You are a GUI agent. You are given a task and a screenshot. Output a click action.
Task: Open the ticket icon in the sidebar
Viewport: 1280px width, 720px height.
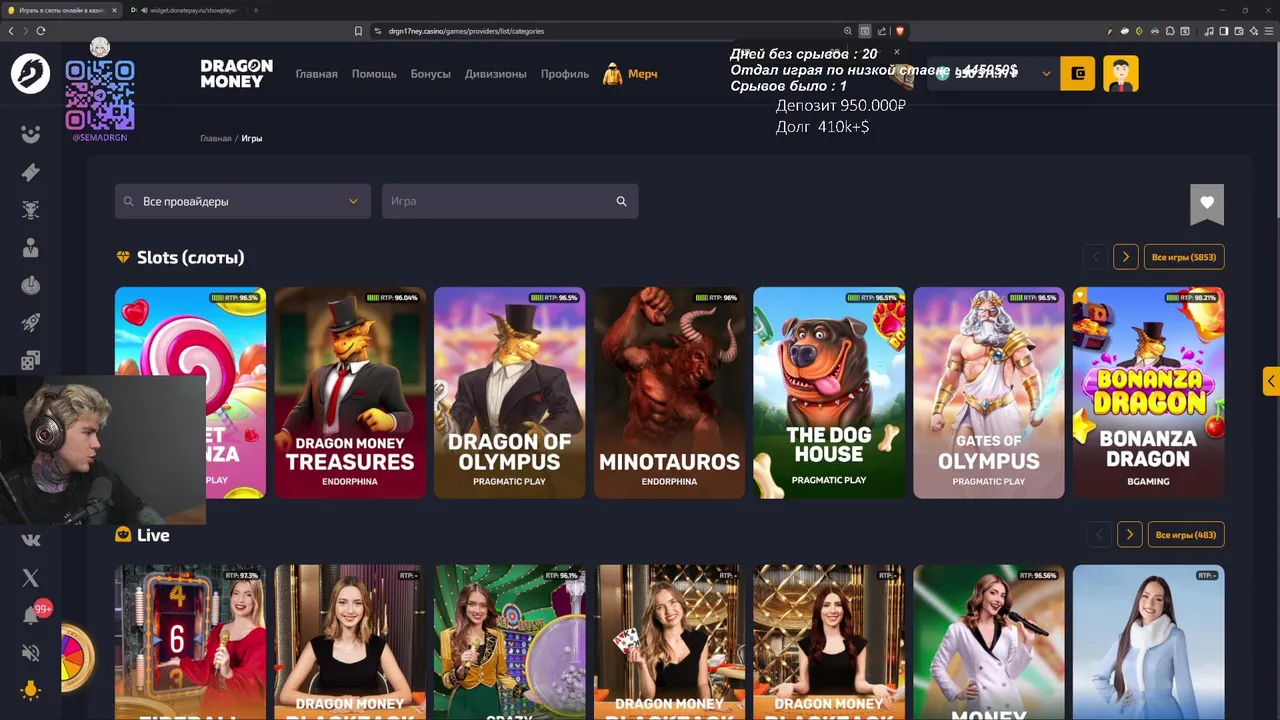(31, 172)
